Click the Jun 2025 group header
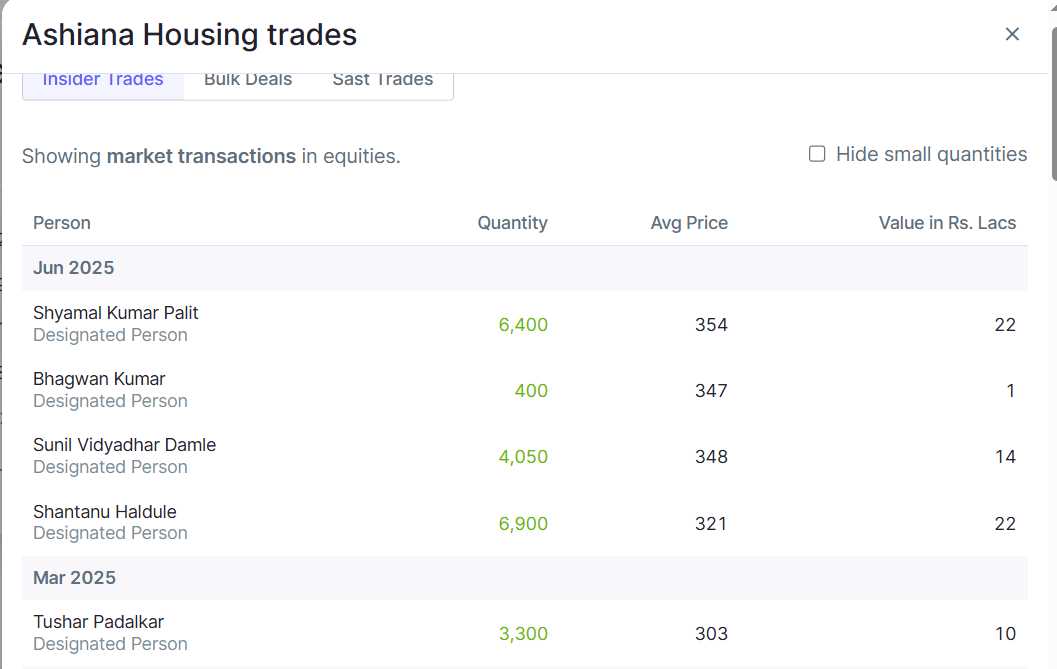 coord(74,268)
